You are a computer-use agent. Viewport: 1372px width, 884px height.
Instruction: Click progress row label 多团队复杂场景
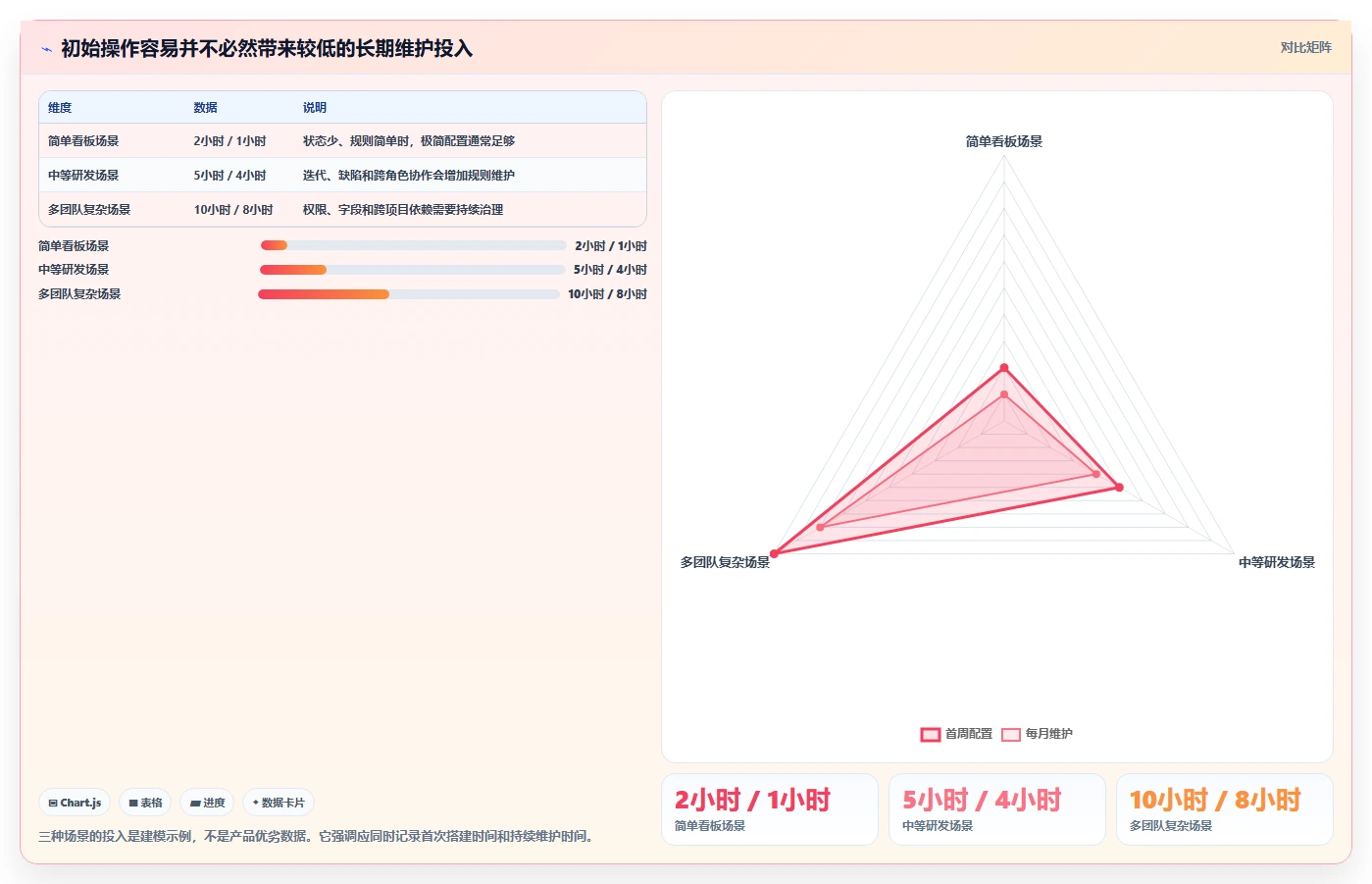[x=79, y=294]
